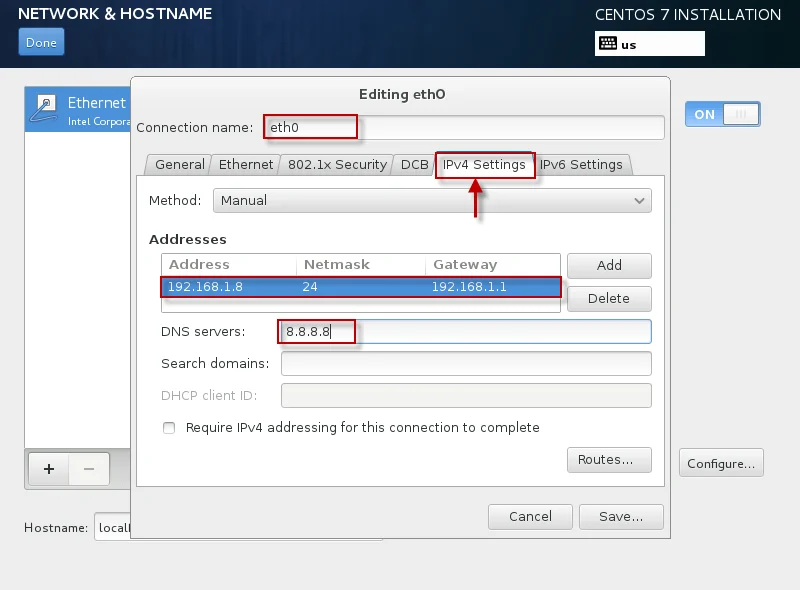Click the keyboard layout icon

608,44
